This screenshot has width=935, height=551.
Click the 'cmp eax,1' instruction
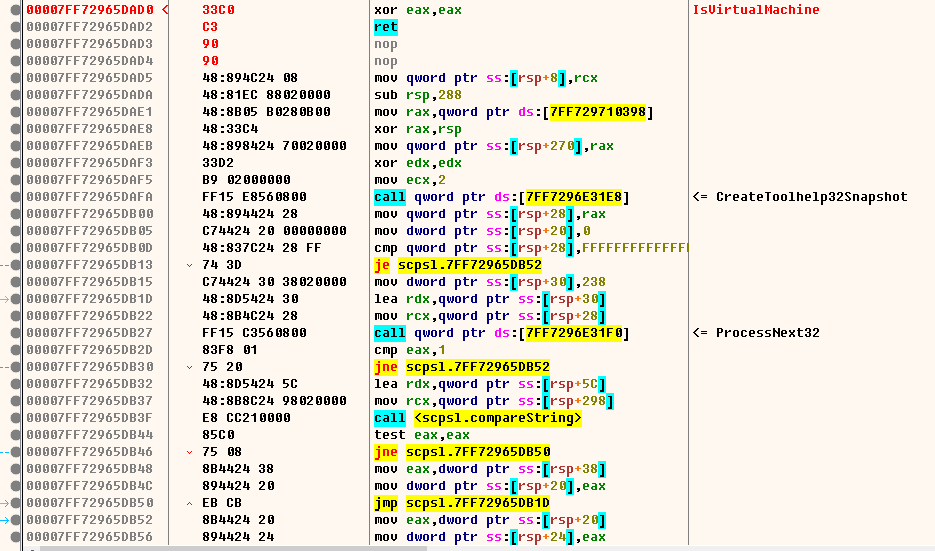tap(410, 350)
